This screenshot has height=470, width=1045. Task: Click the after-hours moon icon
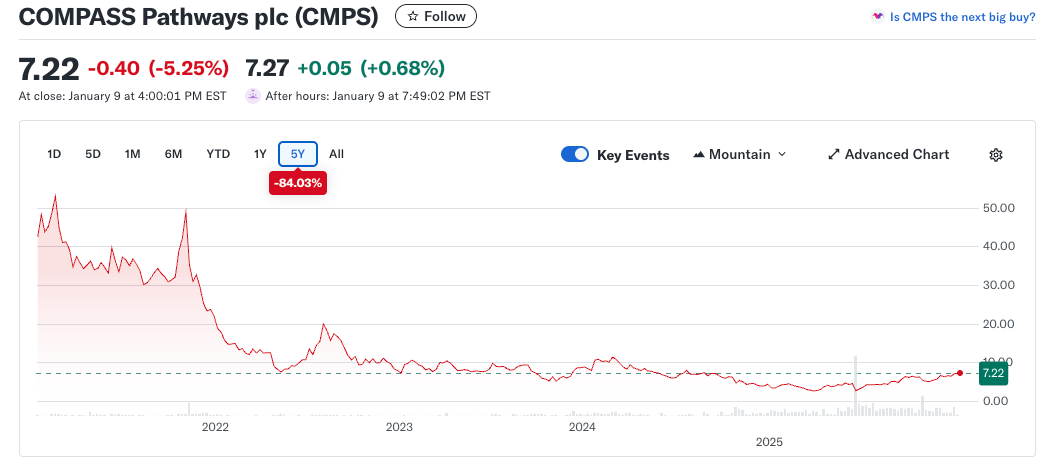(252, 96)
